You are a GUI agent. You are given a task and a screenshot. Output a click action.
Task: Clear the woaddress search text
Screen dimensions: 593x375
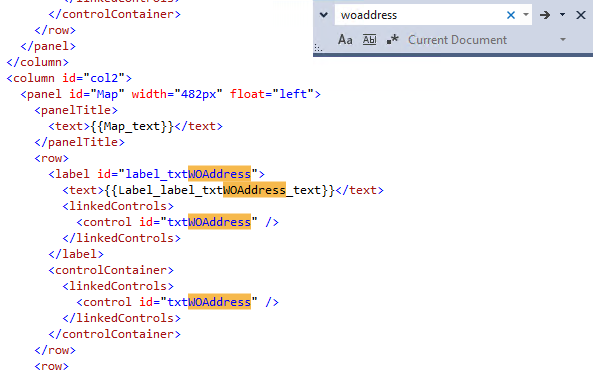tap(511, 15)
